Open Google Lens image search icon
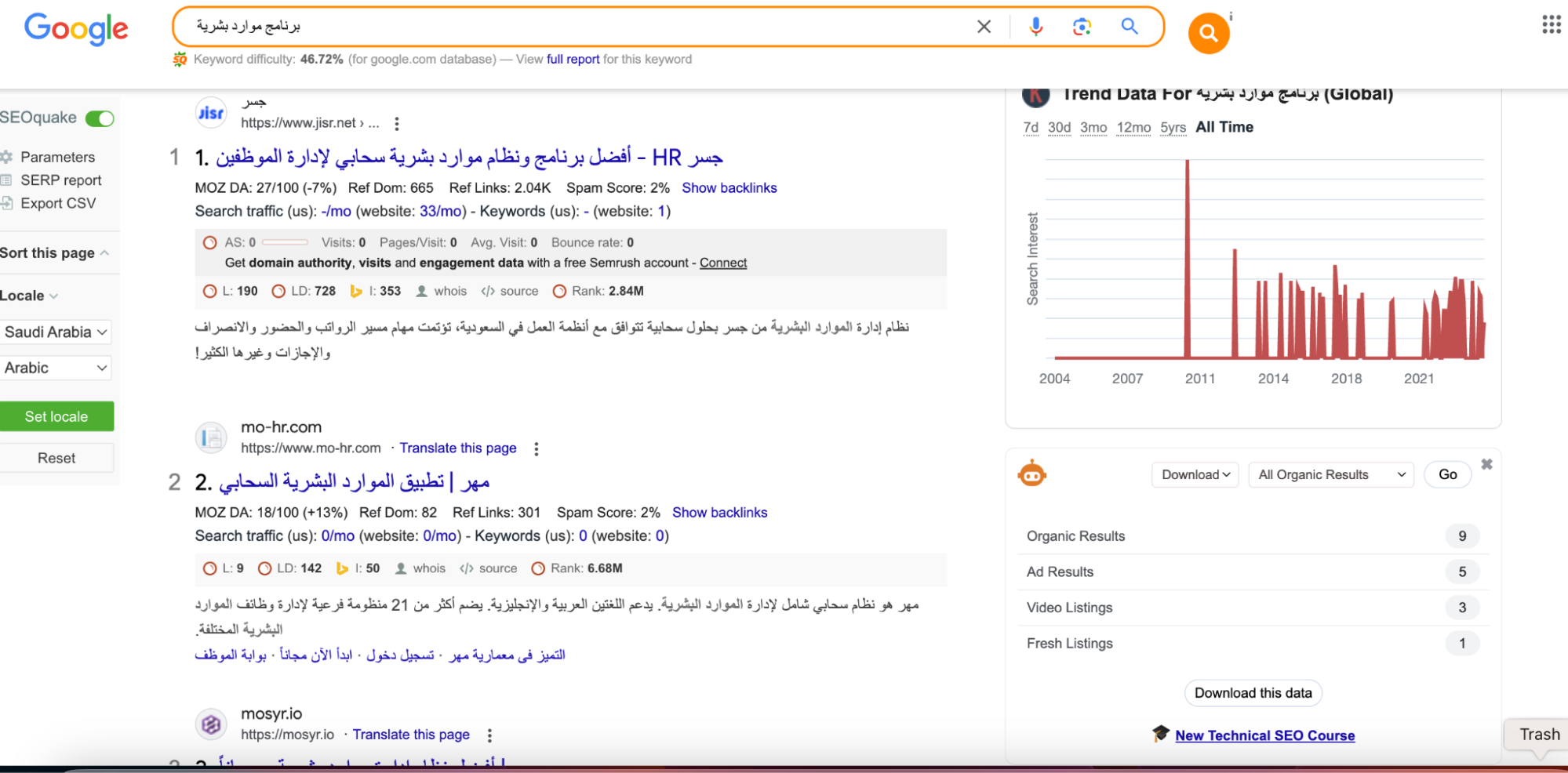The image size is (1568, 773). tap(1082, 27)
